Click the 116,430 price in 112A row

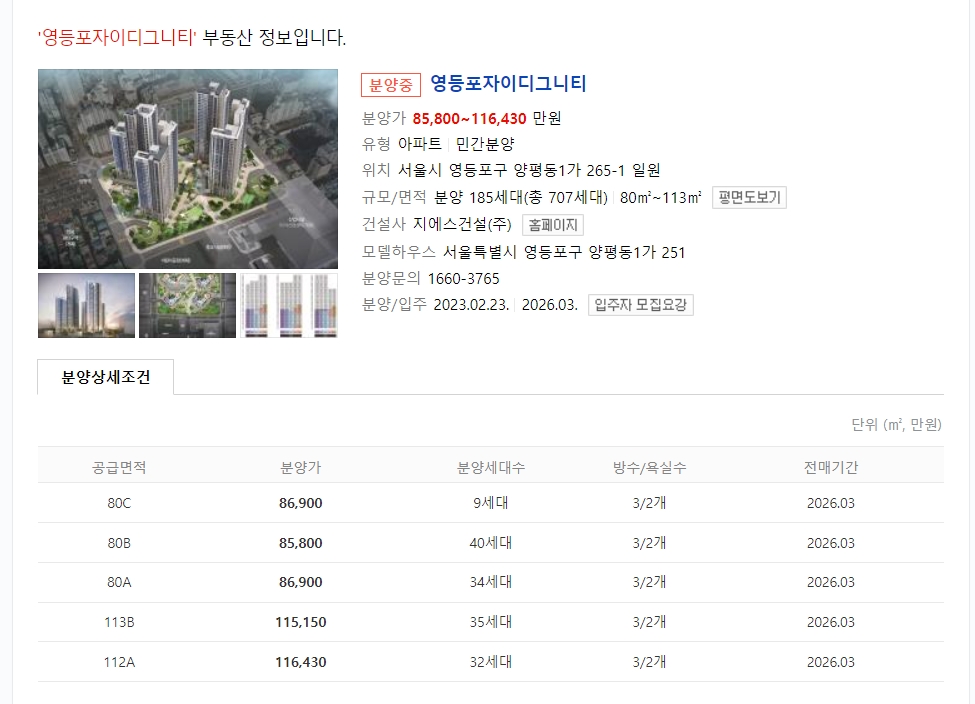tap(300, 662)
